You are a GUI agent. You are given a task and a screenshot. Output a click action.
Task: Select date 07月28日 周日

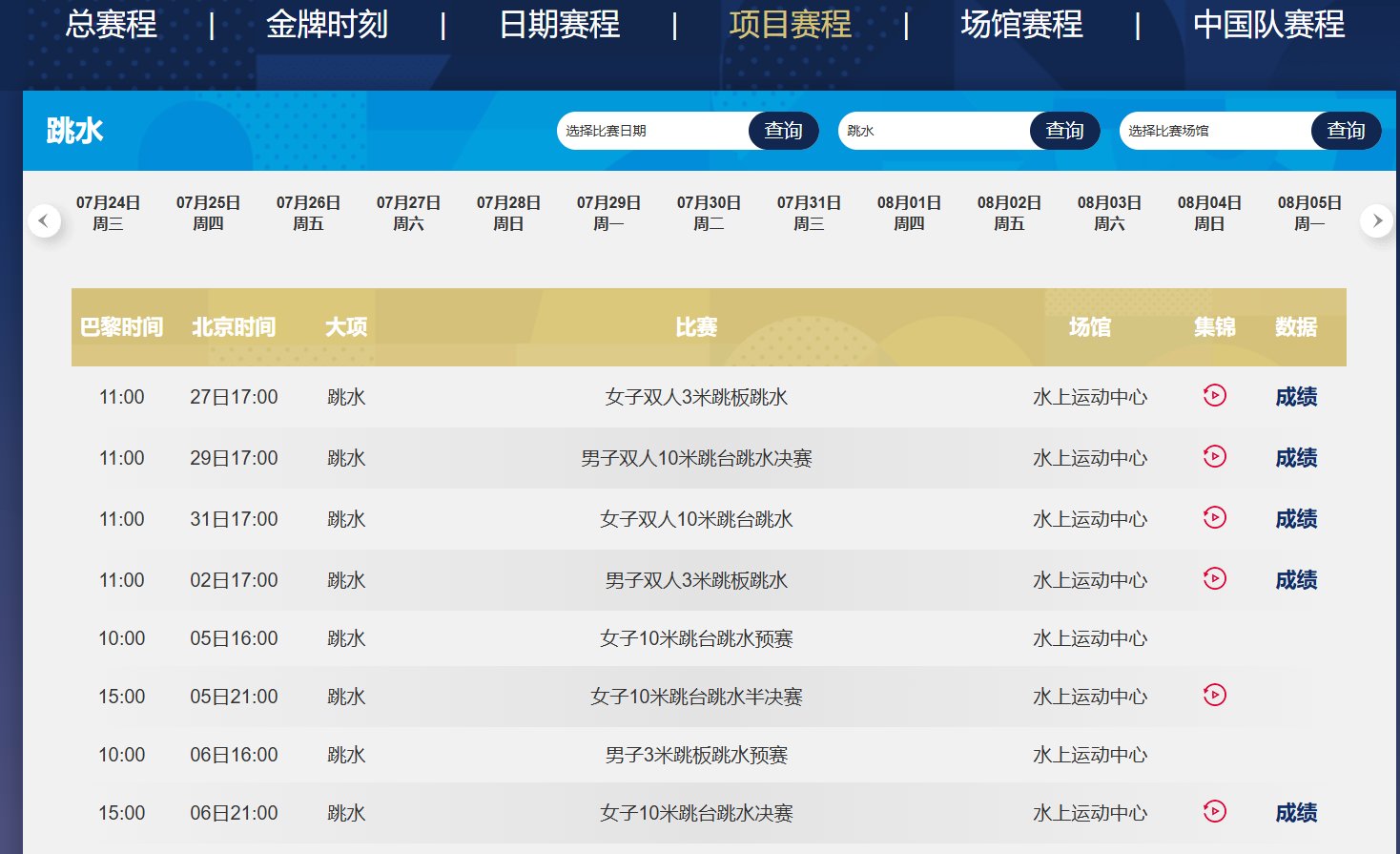pos(508,213)
